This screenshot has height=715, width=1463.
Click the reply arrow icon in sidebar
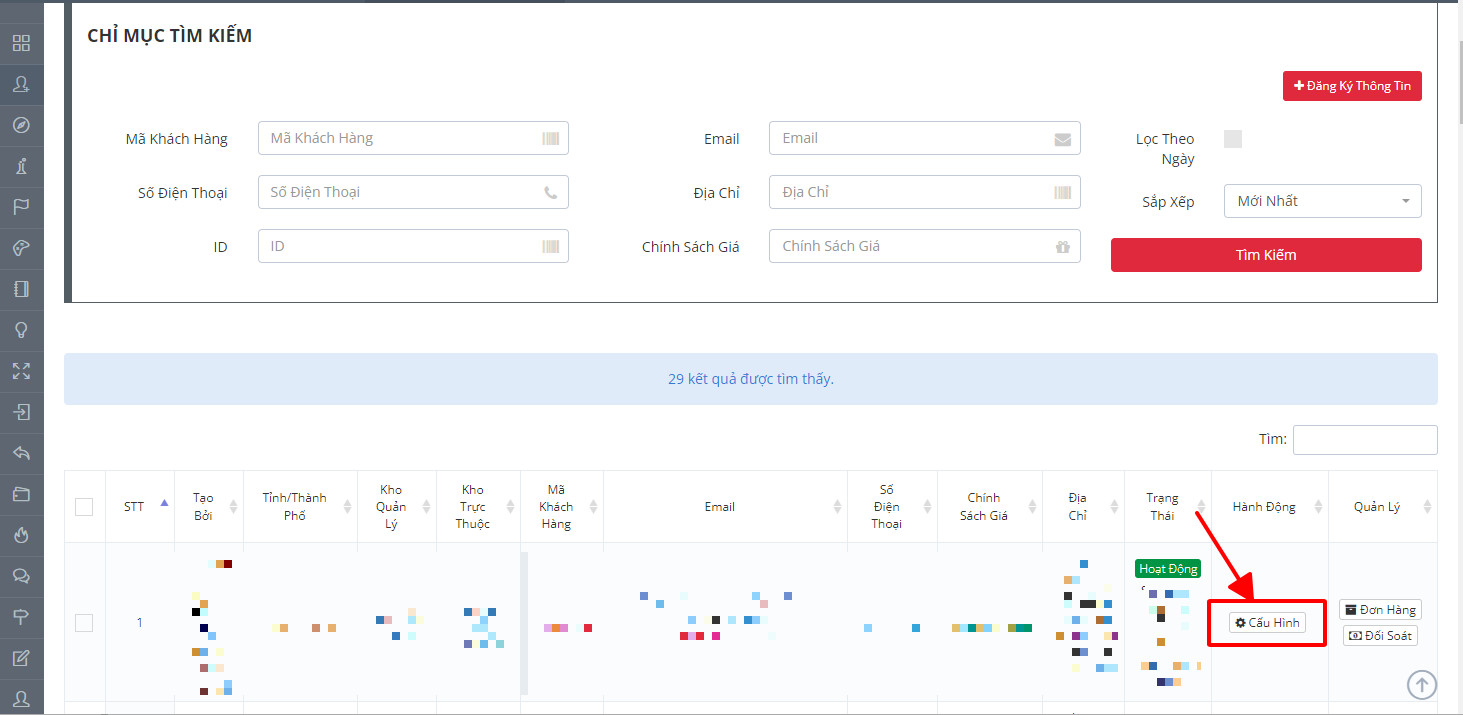pyautogui.click(x=21, y=453)
